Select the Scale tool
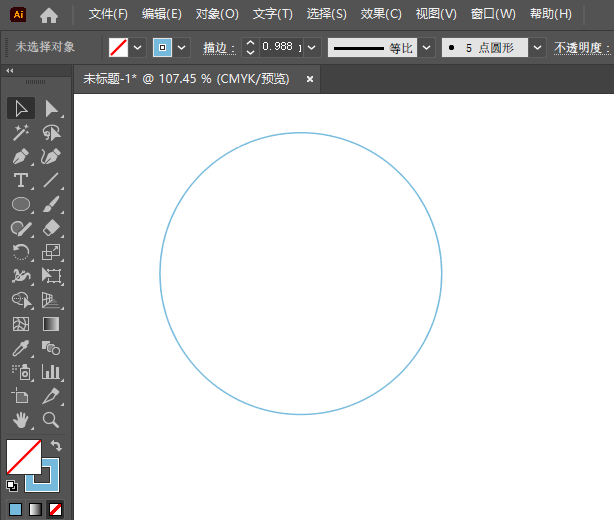The height and width of the screenshot is (520, 614). point(51,252)
